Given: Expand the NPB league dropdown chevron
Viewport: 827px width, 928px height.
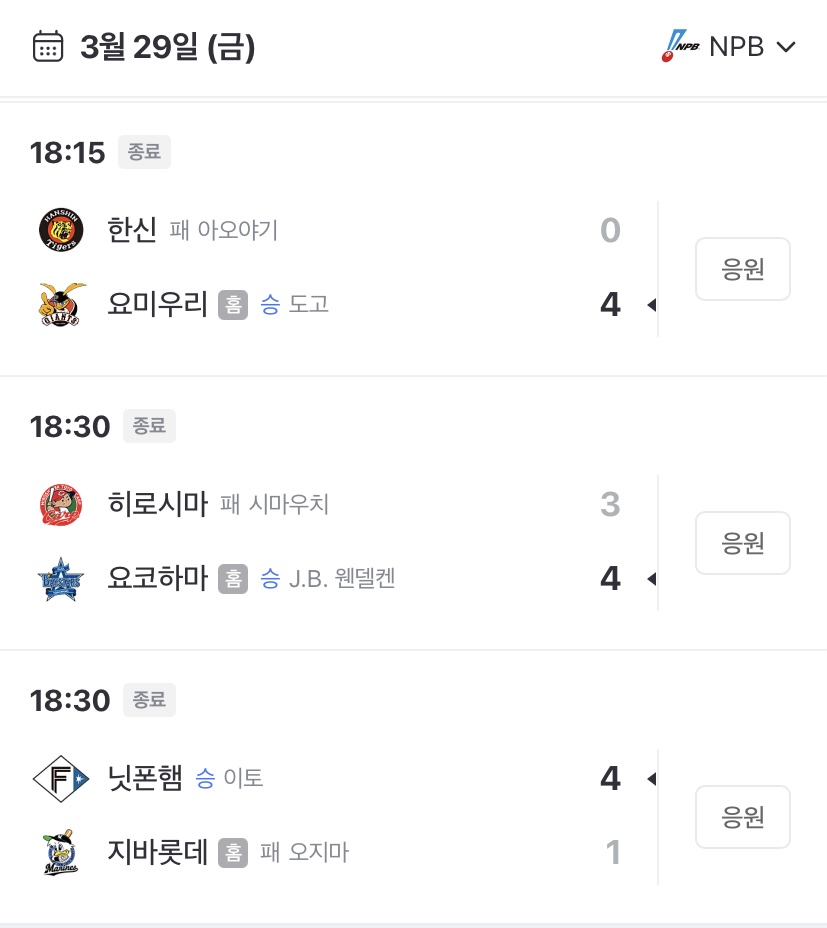Looking at the screenshot, I should [785, 47].
